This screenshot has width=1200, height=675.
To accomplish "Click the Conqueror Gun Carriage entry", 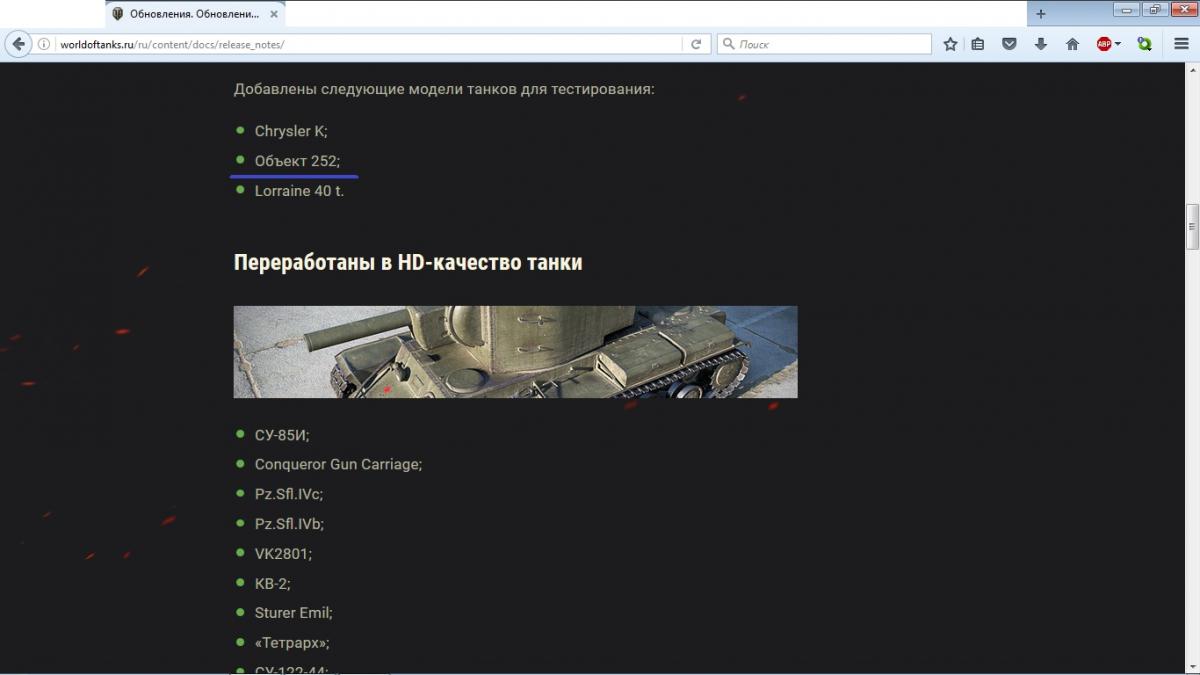I will [x=338, y=465].
